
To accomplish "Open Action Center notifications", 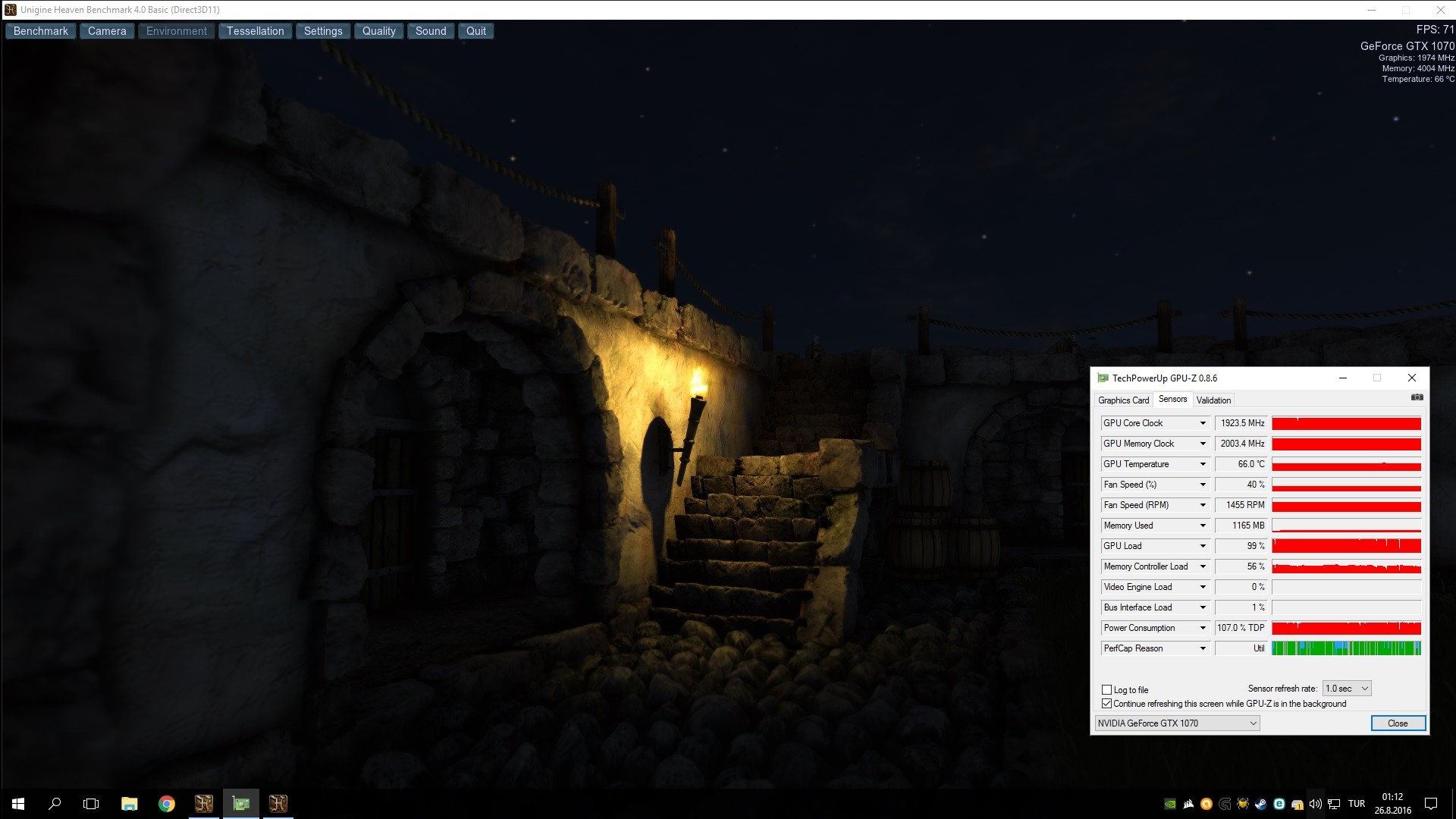I will 1431,804.
